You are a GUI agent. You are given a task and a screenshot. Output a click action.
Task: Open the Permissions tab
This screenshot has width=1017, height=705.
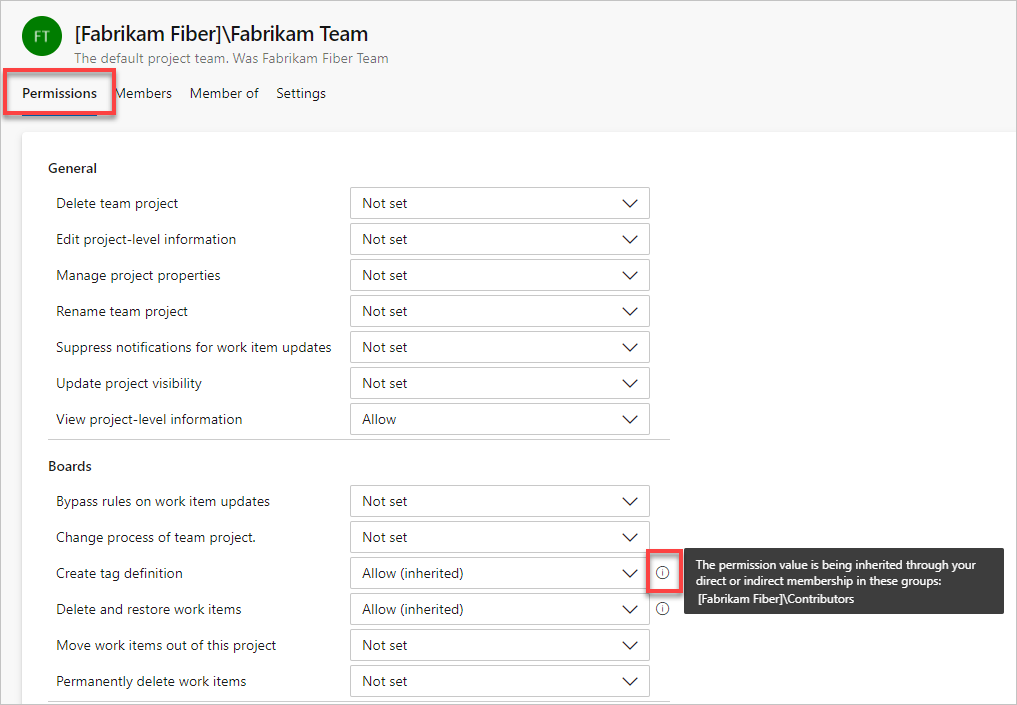pos(60,93)
